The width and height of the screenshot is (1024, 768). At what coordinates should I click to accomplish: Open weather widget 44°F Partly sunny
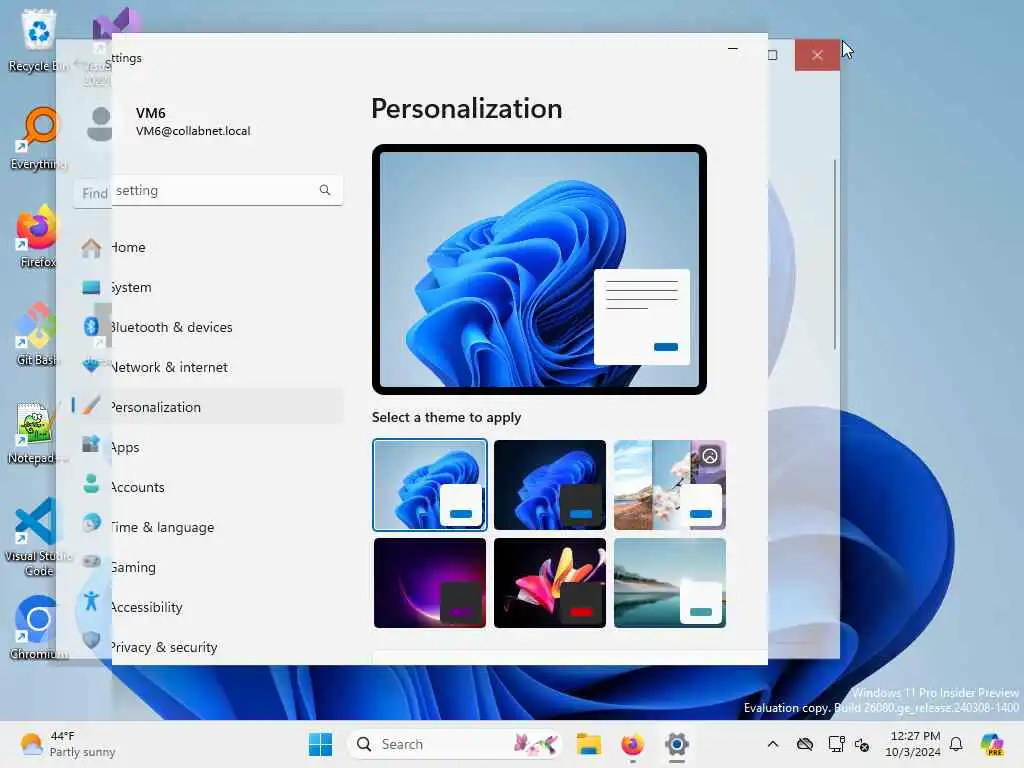click(67, 744)
